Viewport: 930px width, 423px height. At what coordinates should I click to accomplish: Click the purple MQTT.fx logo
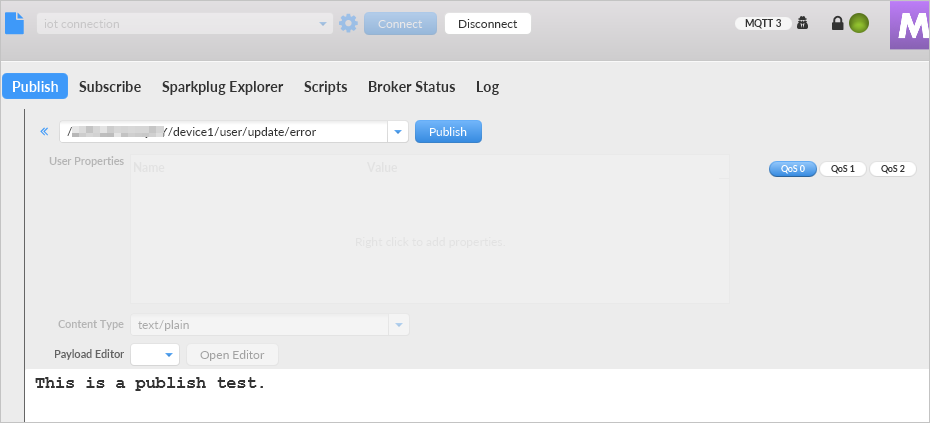910,25
